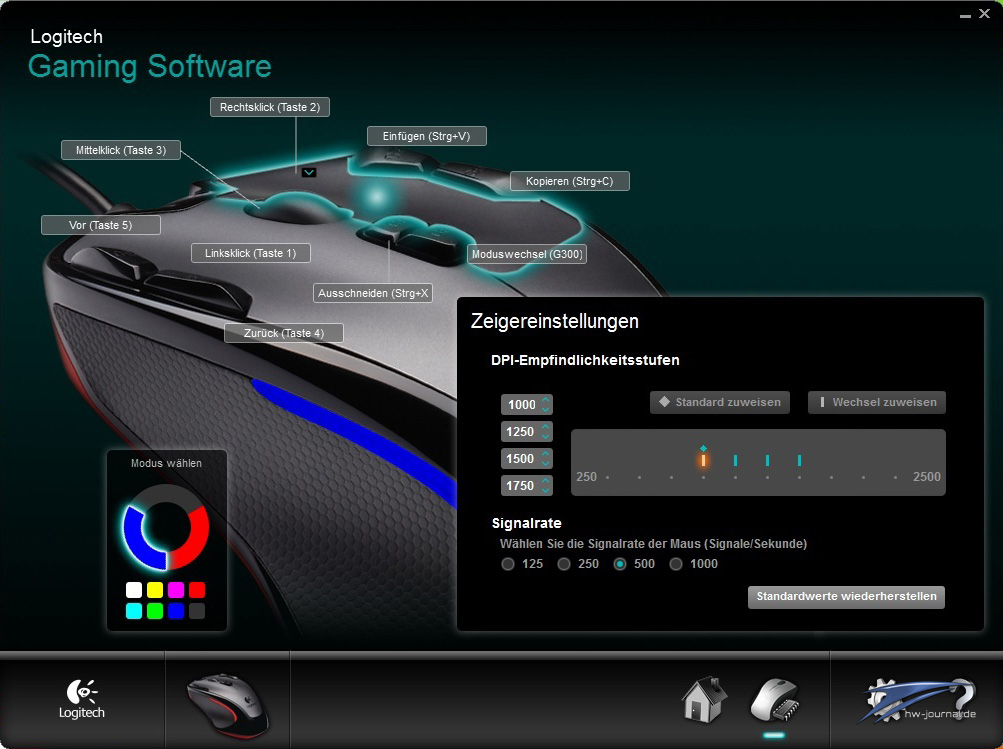Select the 125 signal rate radio button
Image resolution: width=1003 pixels, height=749 pixels.
(508, 564)
